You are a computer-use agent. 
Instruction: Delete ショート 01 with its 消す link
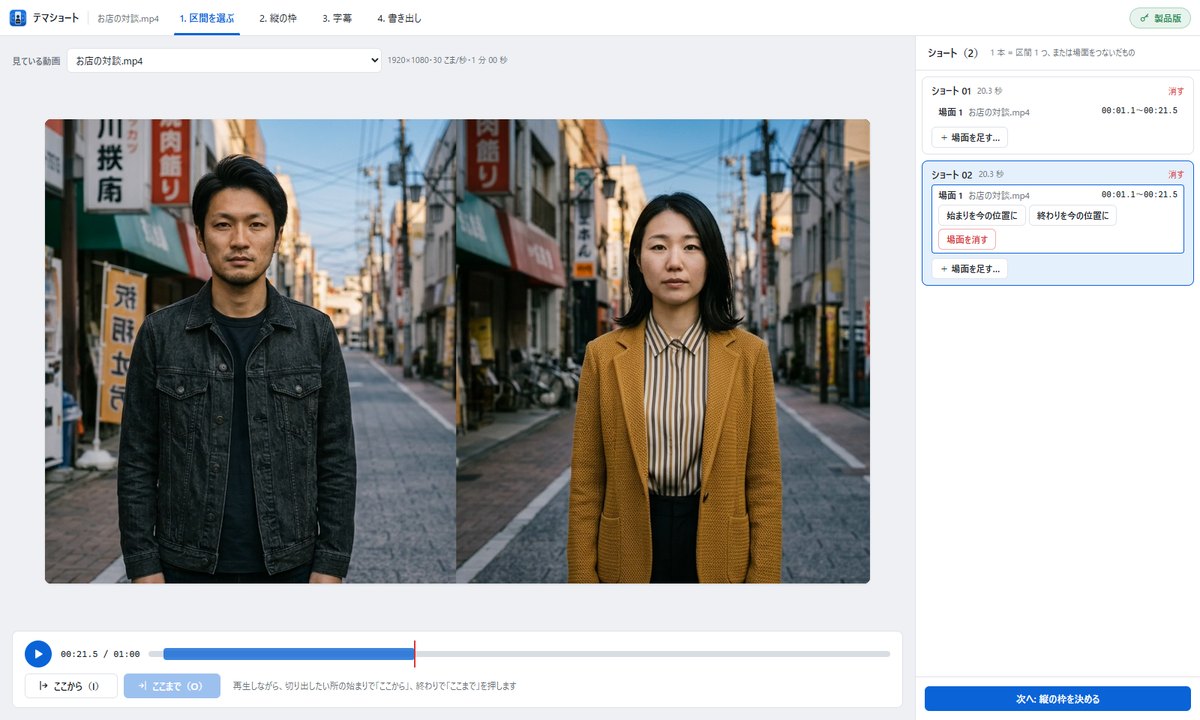pos(1176,91)
